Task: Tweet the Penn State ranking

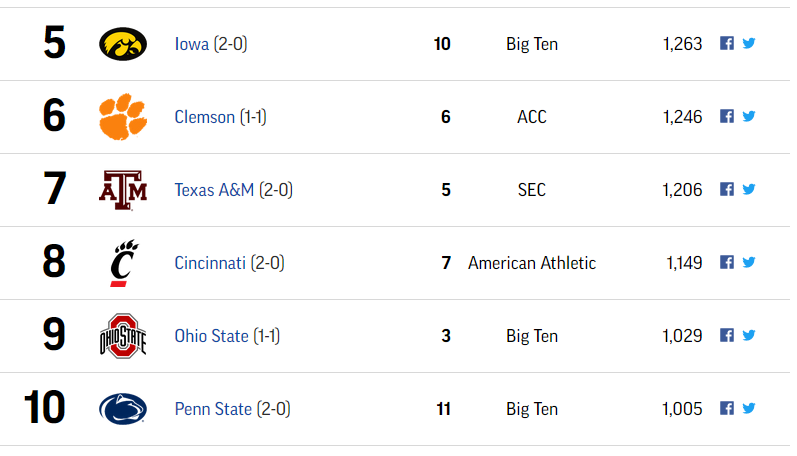Action: coord(748,408)
